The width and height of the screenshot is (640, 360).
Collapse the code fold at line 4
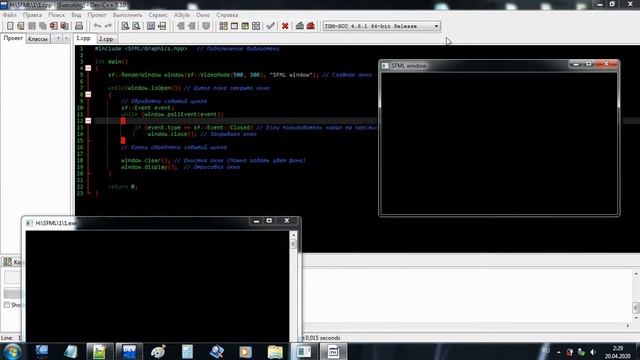pyautogui.click(x=88, y=68)
